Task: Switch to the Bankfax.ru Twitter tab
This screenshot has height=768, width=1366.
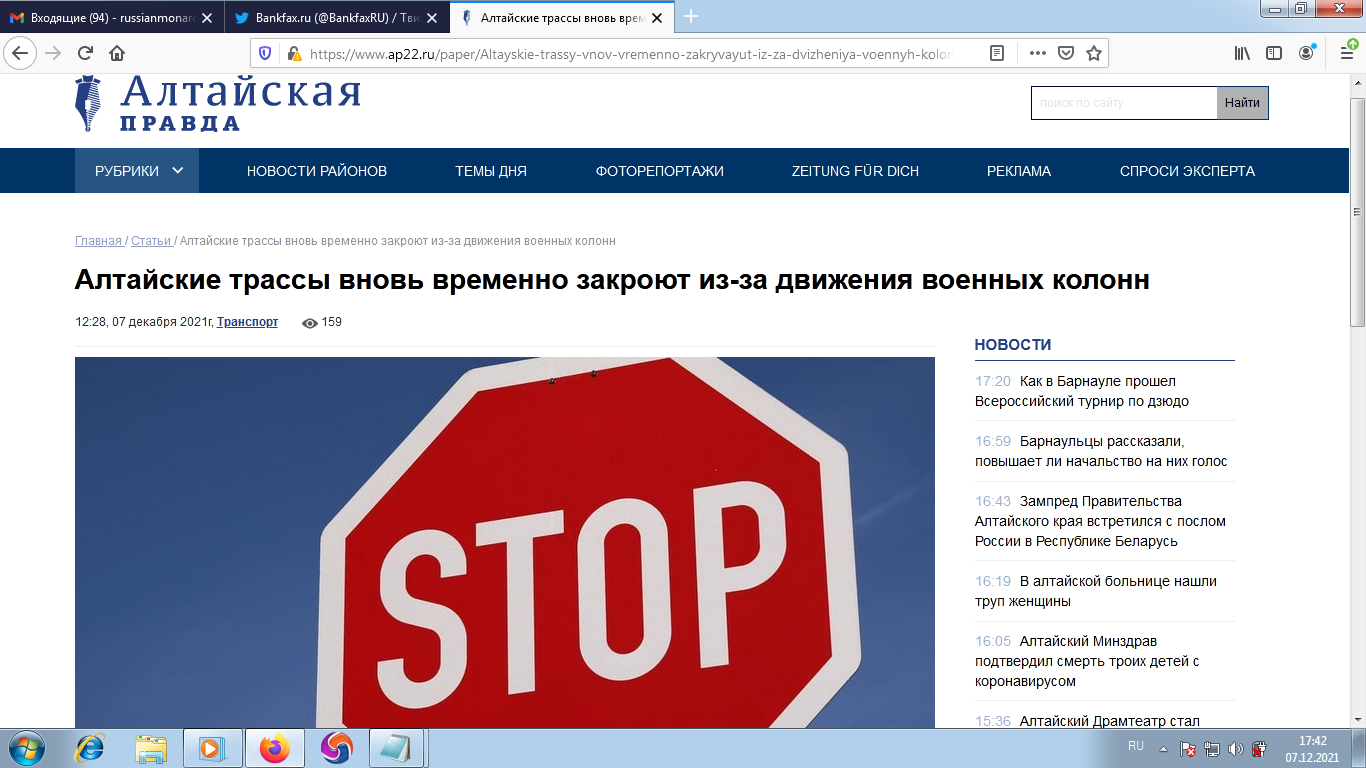Action: [x=330, y=17]
